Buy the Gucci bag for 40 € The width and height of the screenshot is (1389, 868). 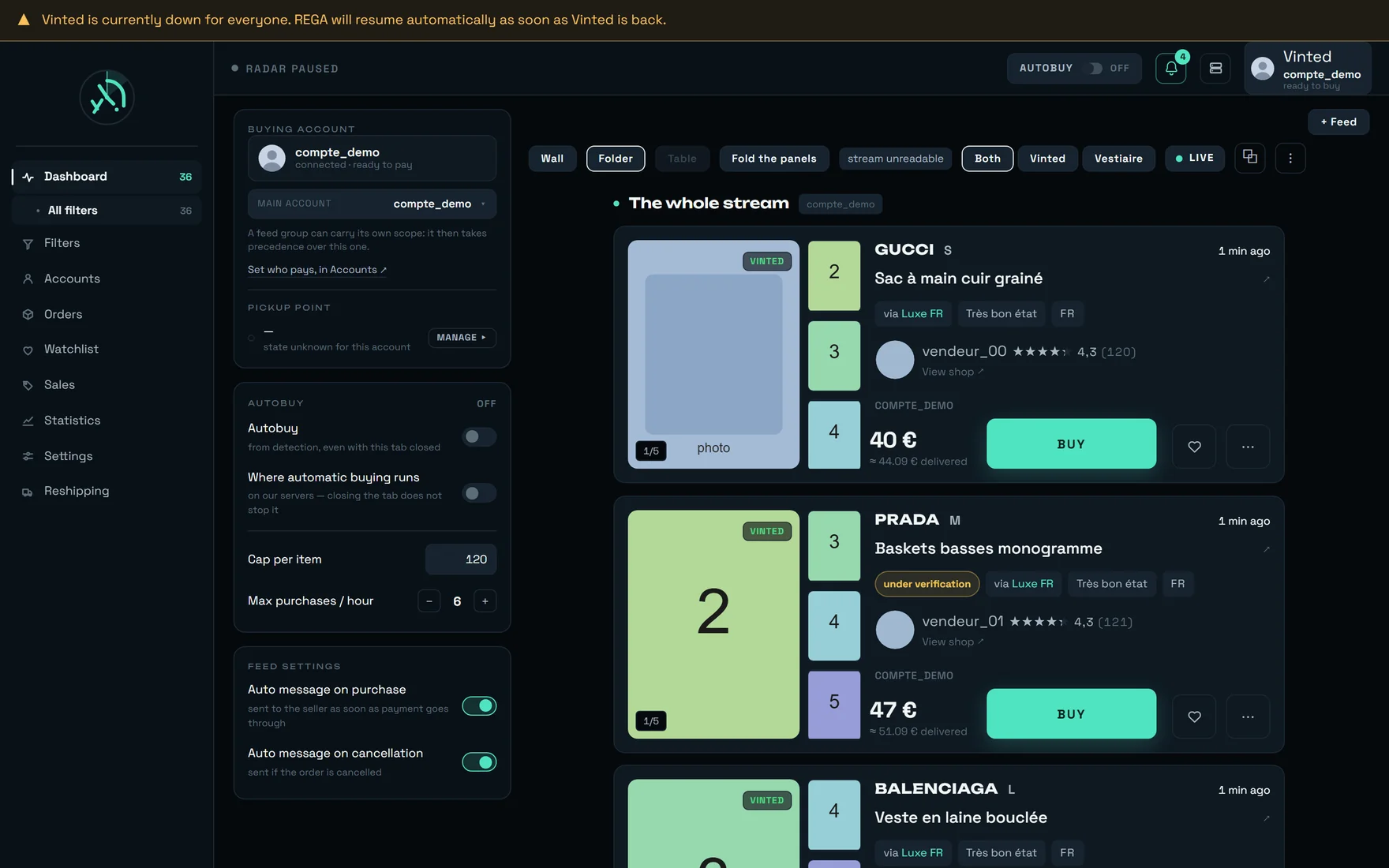tap(1071, 444)
